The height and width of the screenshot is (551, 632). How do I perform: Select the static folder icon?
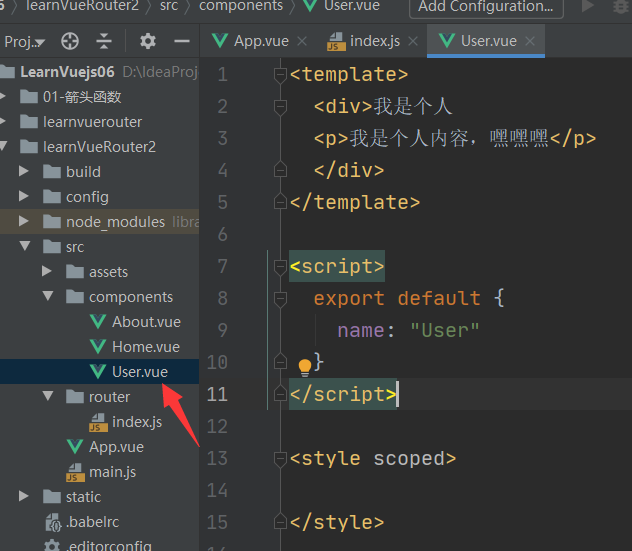click(52, 497)
